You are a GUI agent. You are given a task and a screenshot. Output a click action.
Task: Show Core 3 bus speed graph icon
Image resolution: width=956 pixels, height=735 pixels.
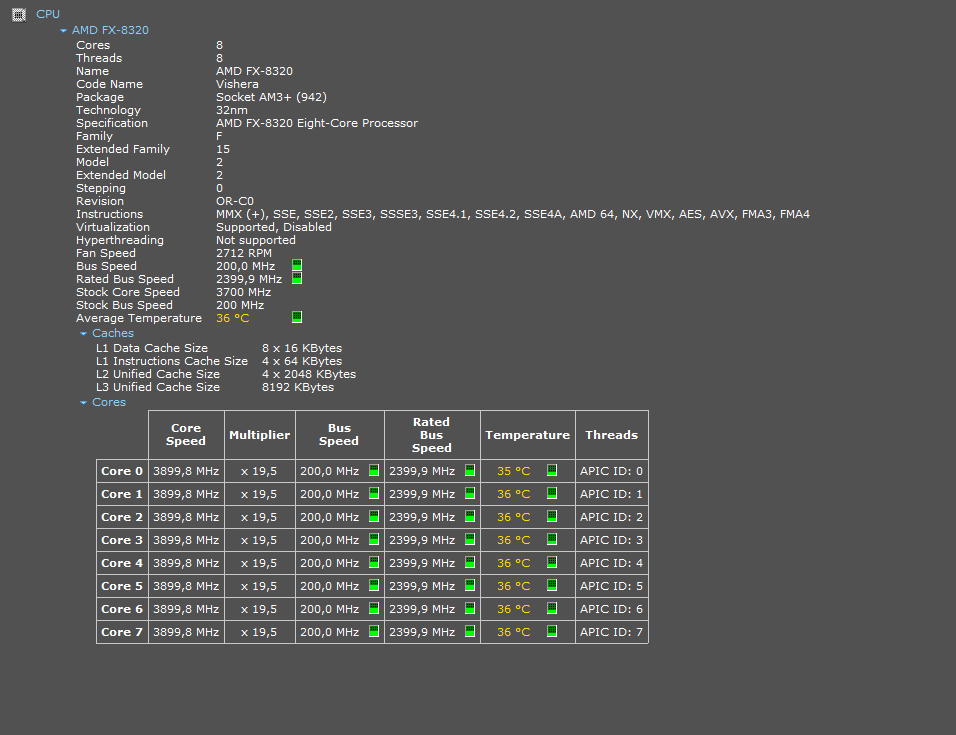click(374, 539)
